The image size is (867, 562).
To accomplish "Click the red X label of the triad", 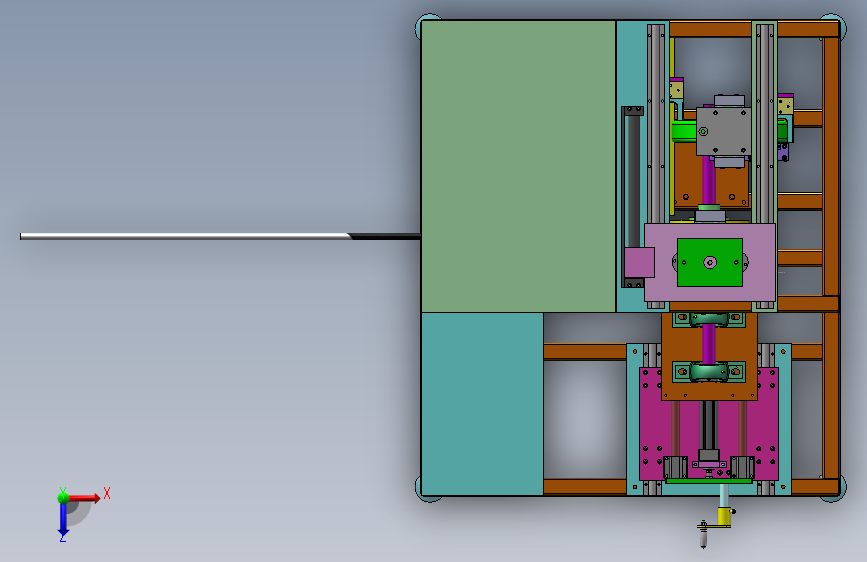I will tap(107, 493).
